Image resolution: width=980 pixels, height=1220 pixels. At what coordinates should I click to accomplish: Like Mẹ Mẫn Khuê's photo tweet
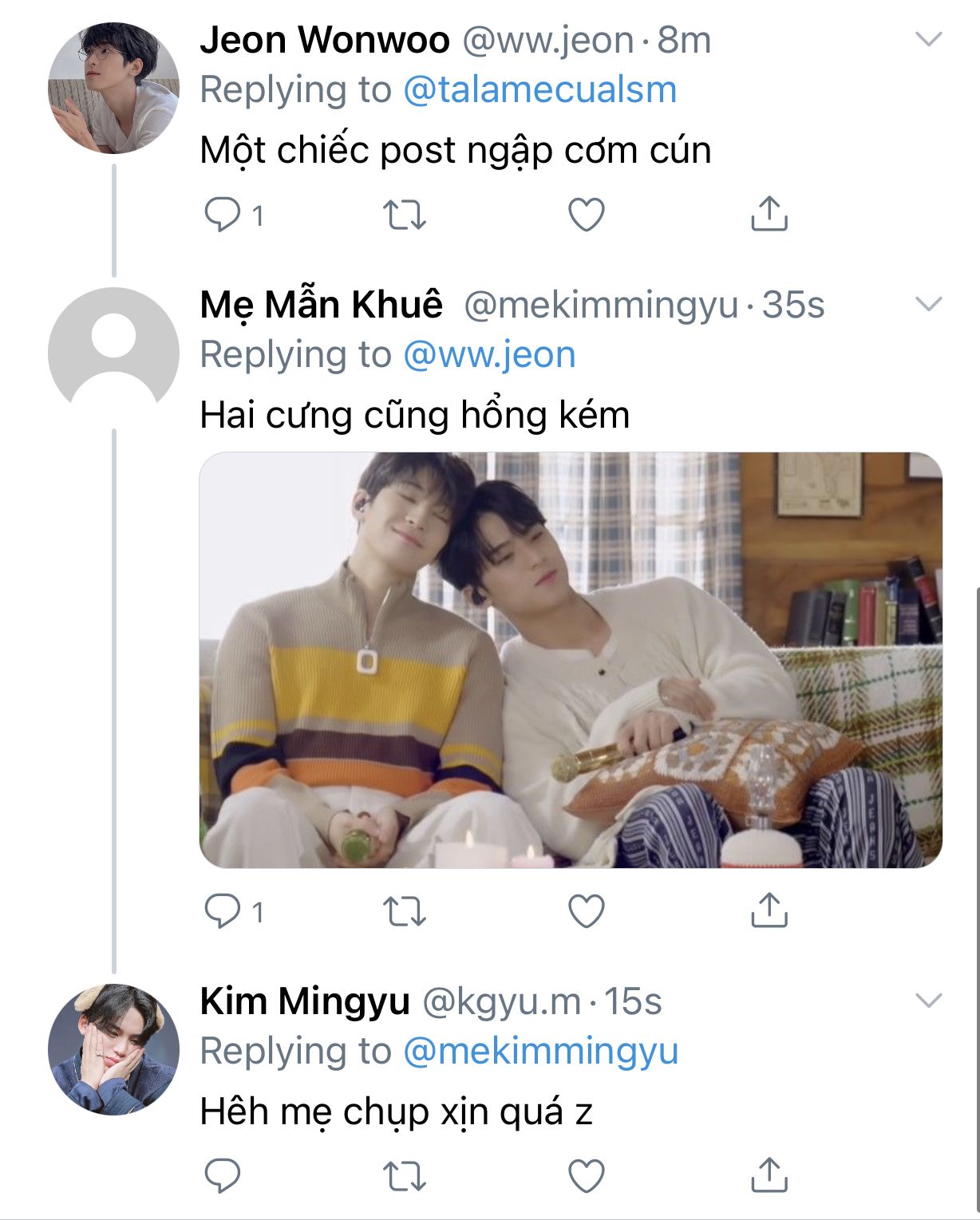click(586, 911)
